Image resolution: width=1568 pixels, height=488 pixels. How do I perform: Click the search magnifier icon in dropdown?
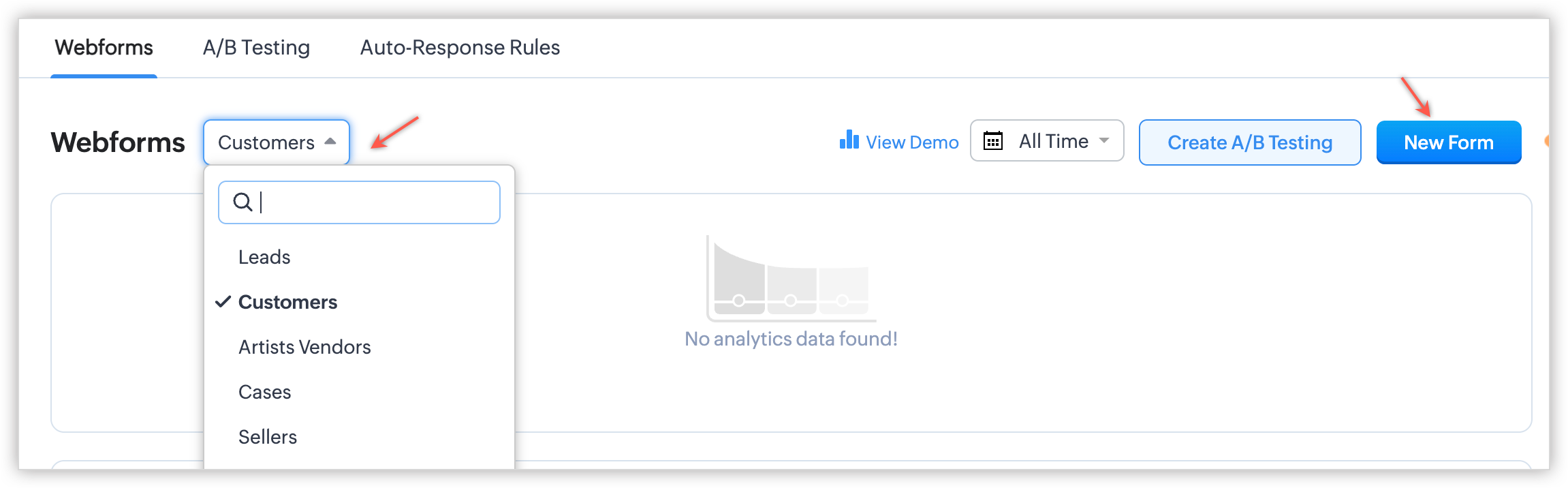coord(242,202)
